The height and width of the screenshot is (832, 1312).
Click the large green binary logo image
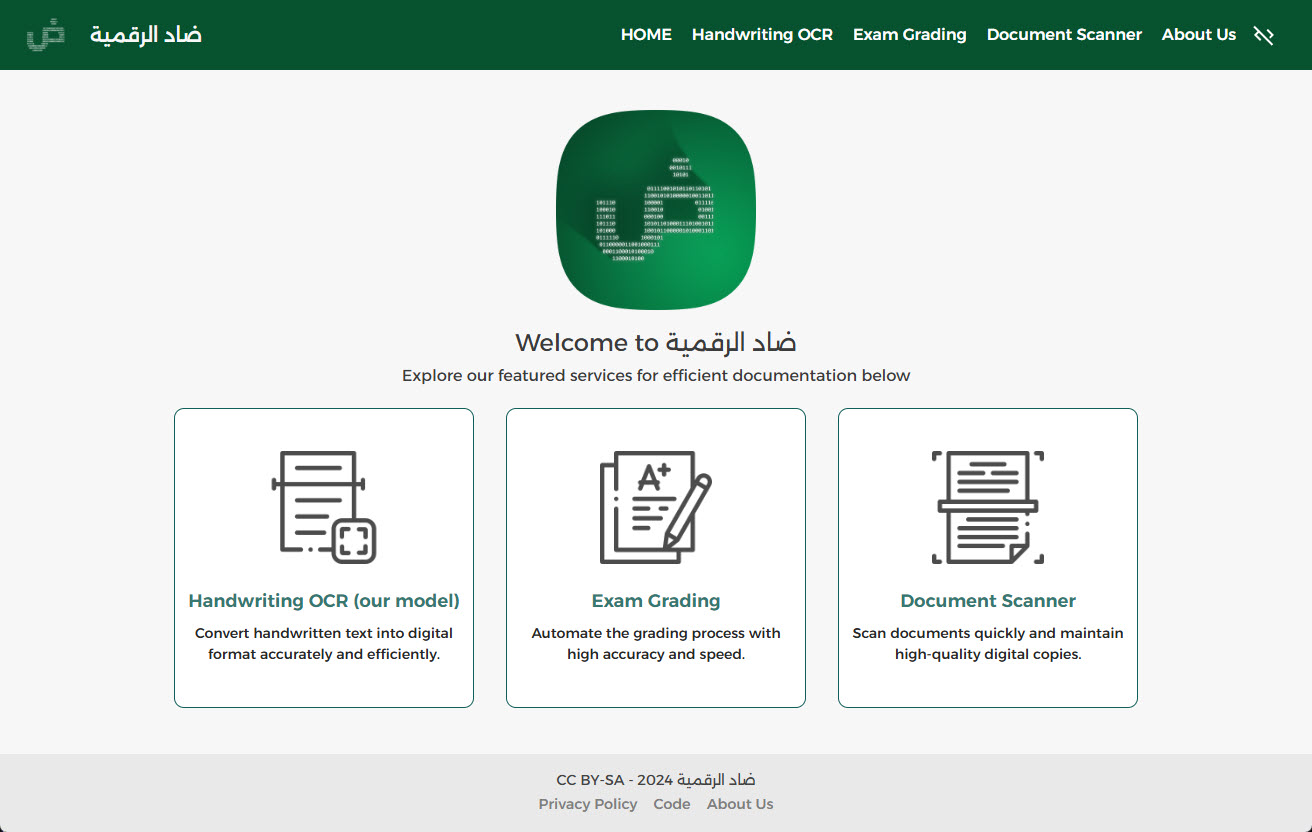point(656,210)
